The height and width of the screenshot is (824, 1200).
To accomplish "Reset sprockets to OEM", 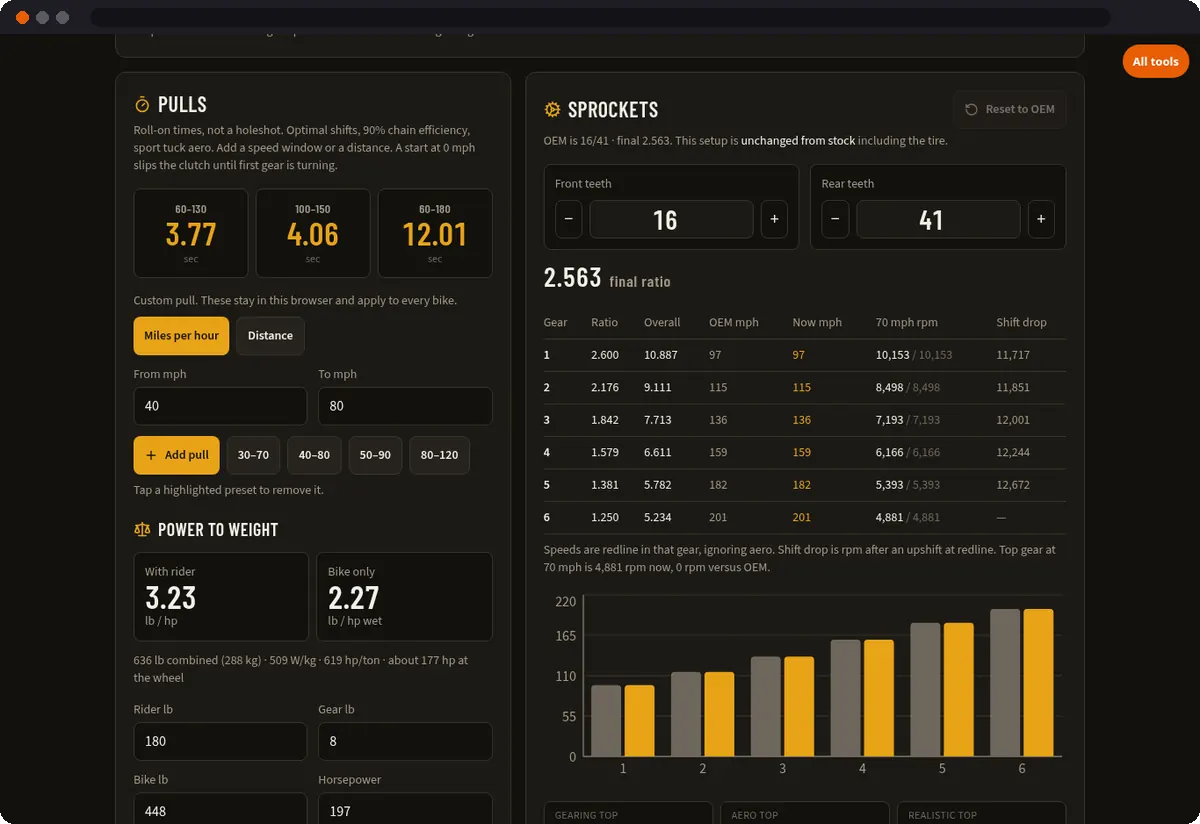I will (1010, 109).
